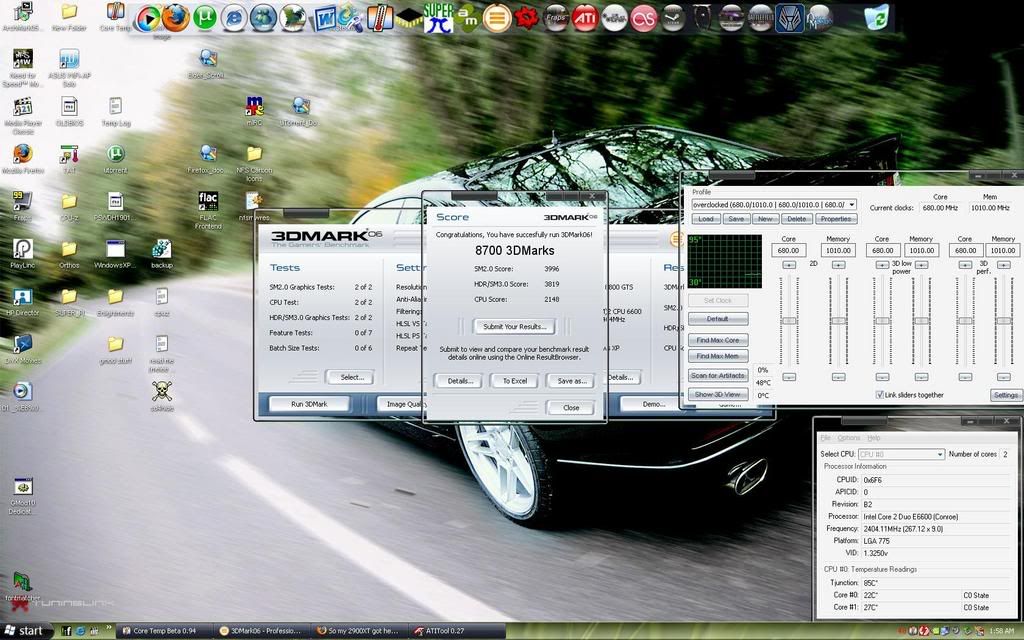
Task: Open the Options menu in Core Temp
Action: click(849, 438)
